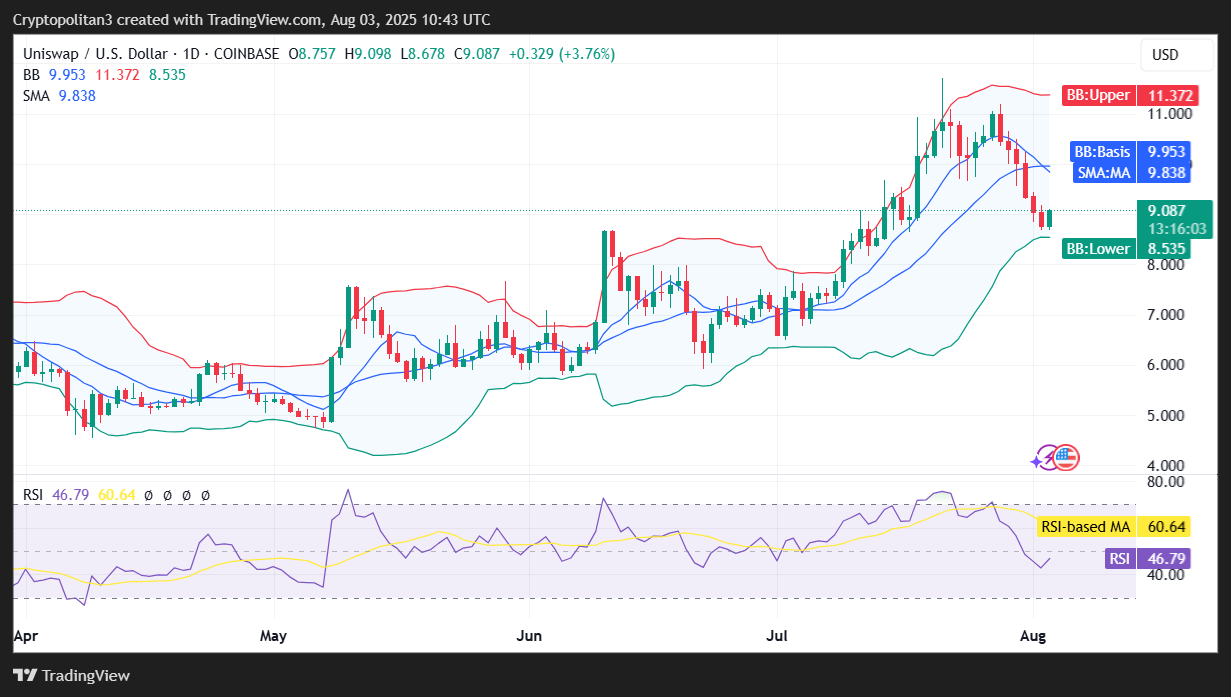Click the 11.000 level on price scale
This screenshot has height=697, width=1231.
(1168, 114)
